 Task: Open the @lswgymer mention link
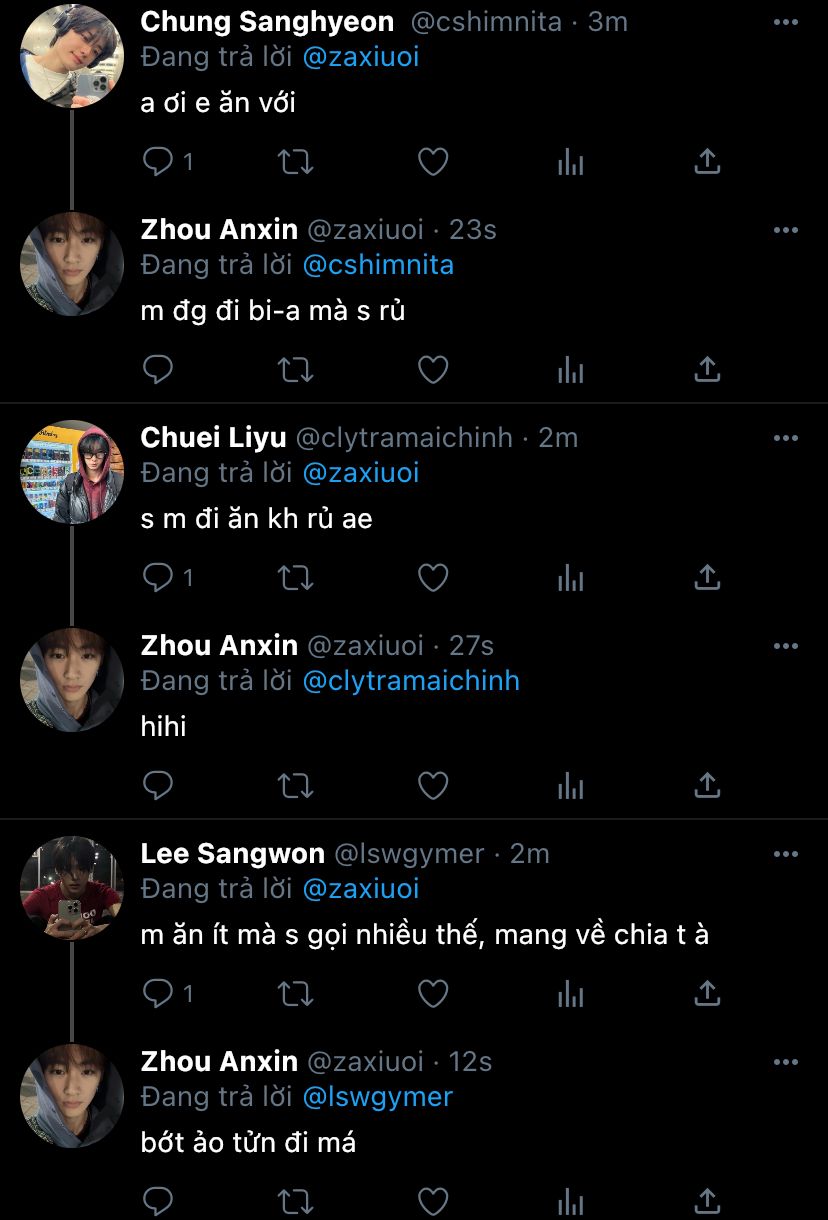coord(377,1097)
